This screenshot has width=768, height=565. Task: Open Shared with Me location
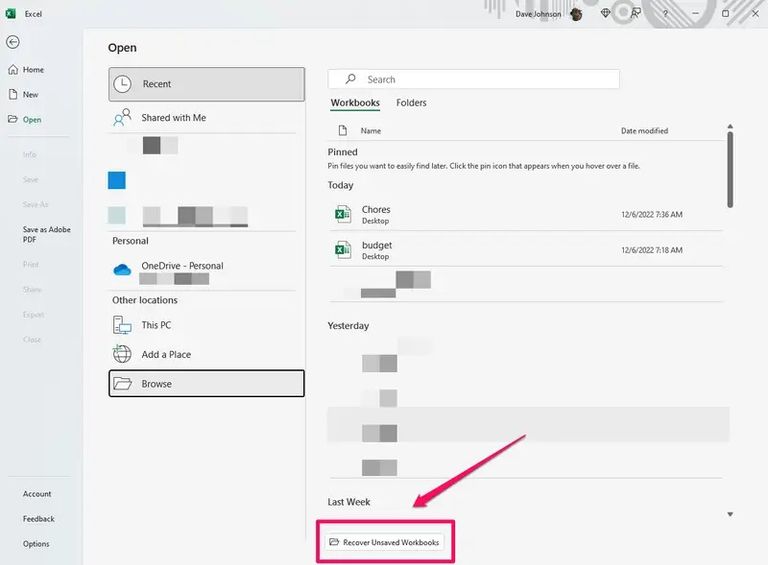(173, 118)
